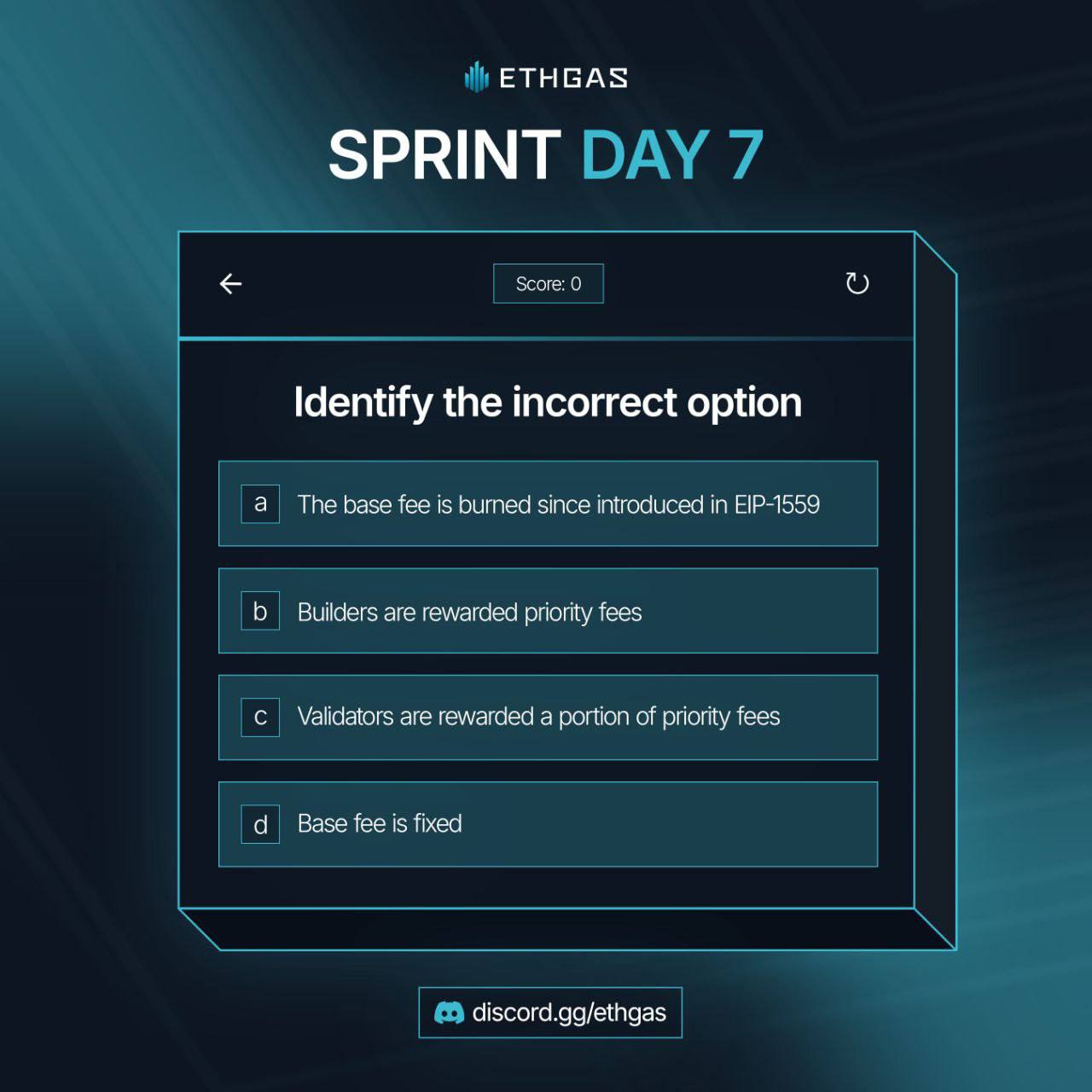Click the Discord logo icon
The image size is (1092, 1092).
coord(450,1013)
